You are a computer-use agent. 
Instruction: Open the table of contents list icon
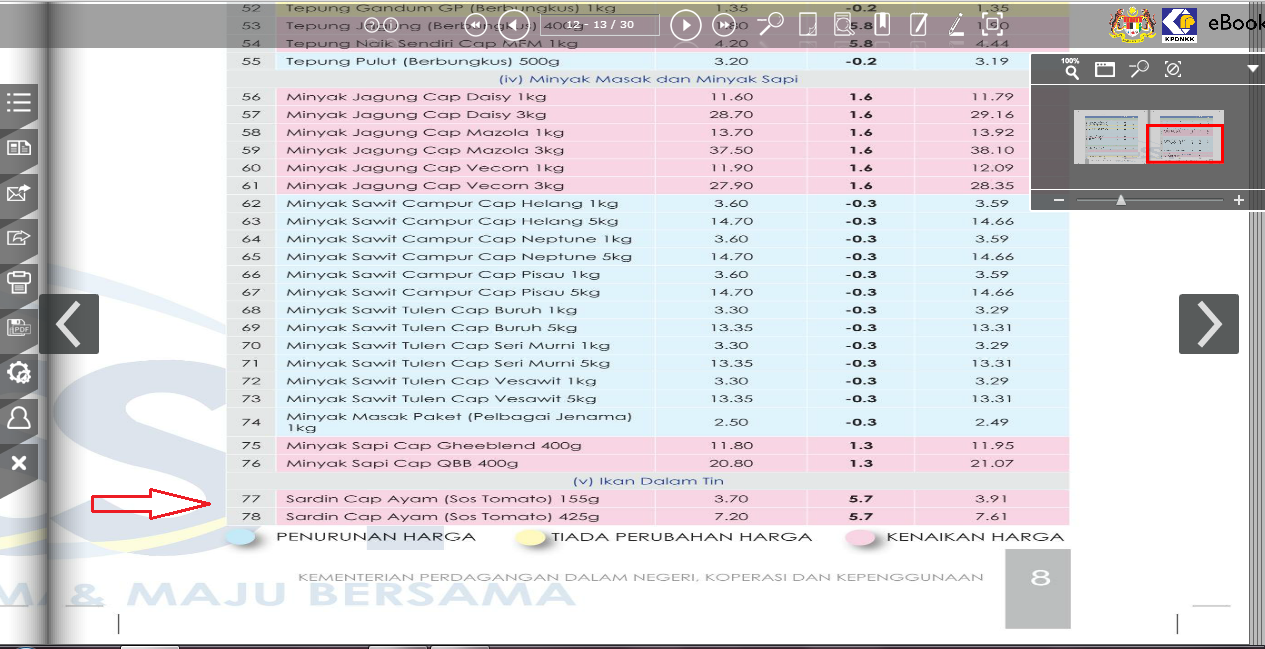19,103
